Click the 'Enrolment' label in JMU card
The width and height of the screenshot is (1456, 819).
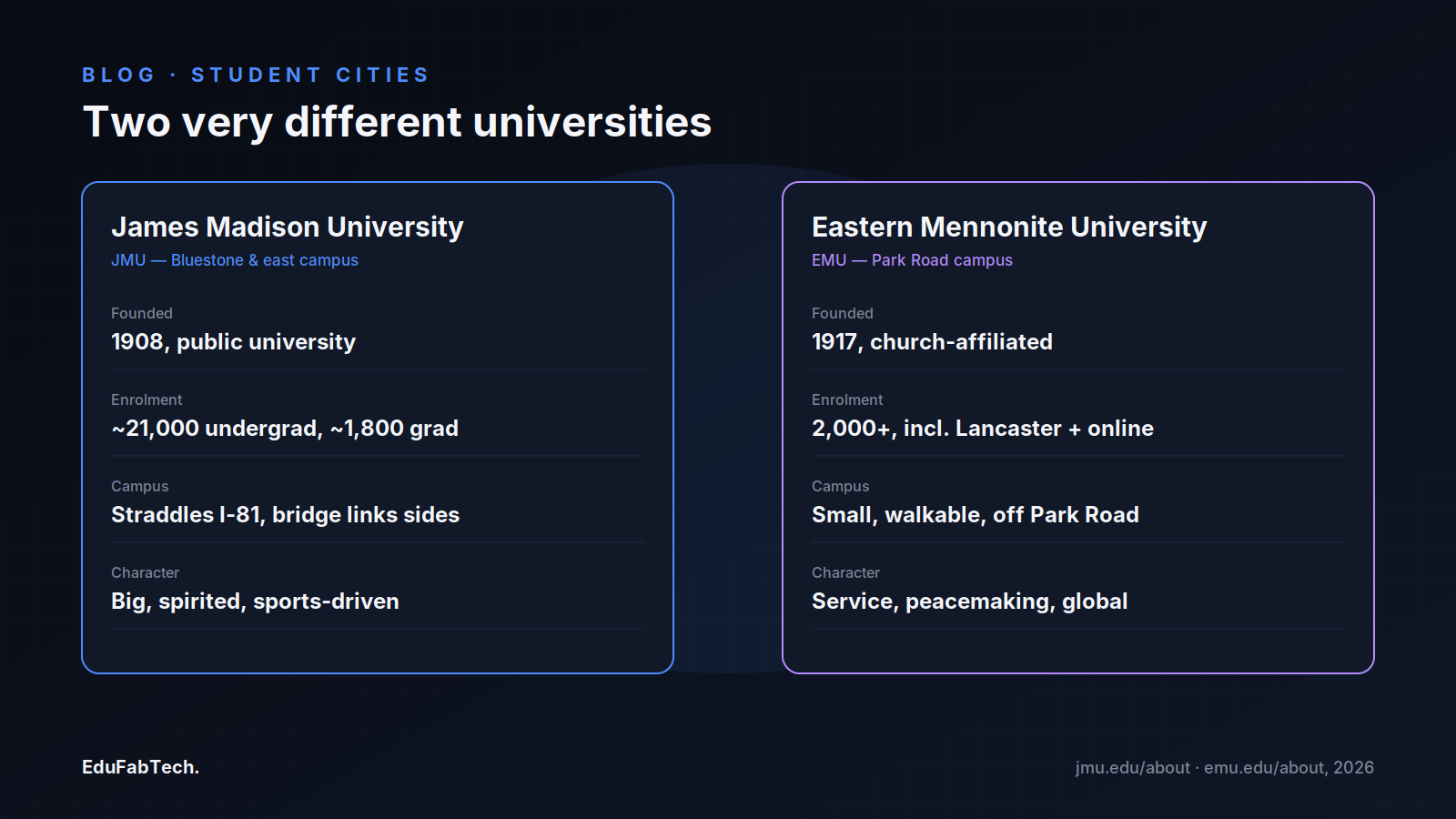coord(147,399)
